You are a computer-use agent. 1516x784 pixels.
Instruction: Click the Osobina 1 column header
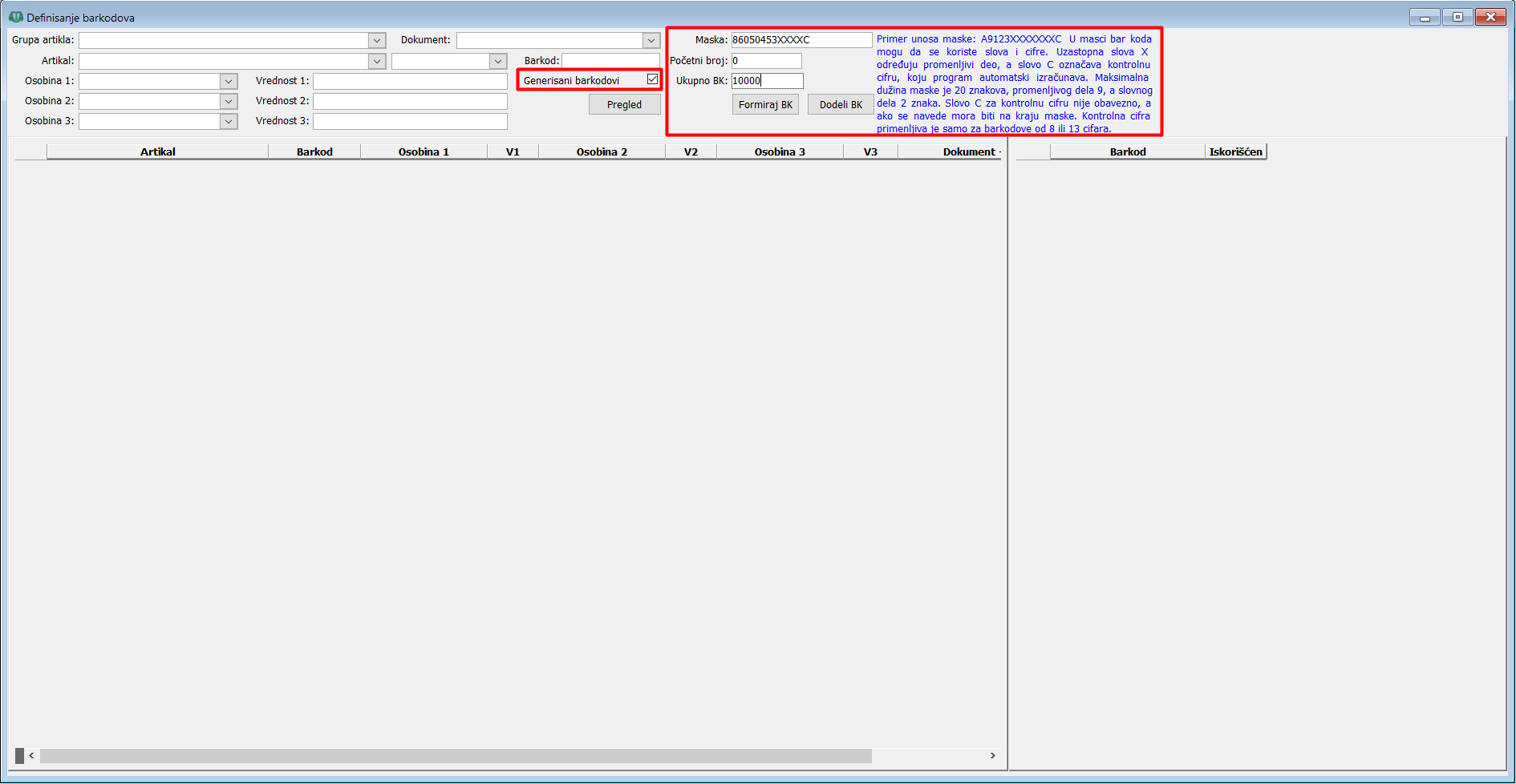pos(424,152)
